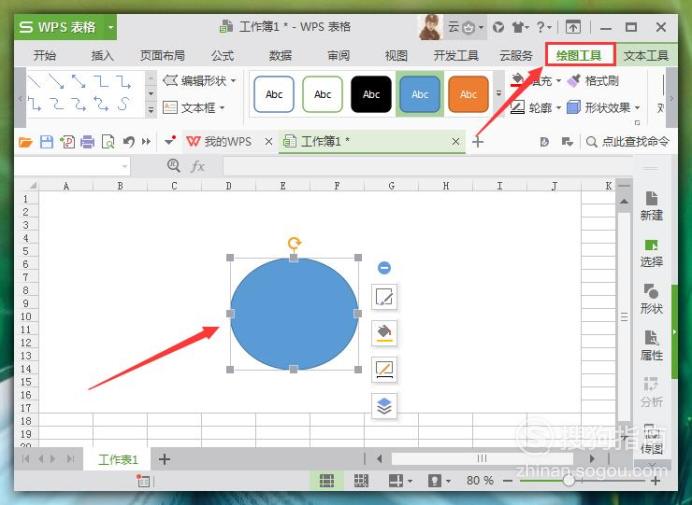Click the undo icon
The width and height of the screenshot is (692, 505).
tap(128, 142)
